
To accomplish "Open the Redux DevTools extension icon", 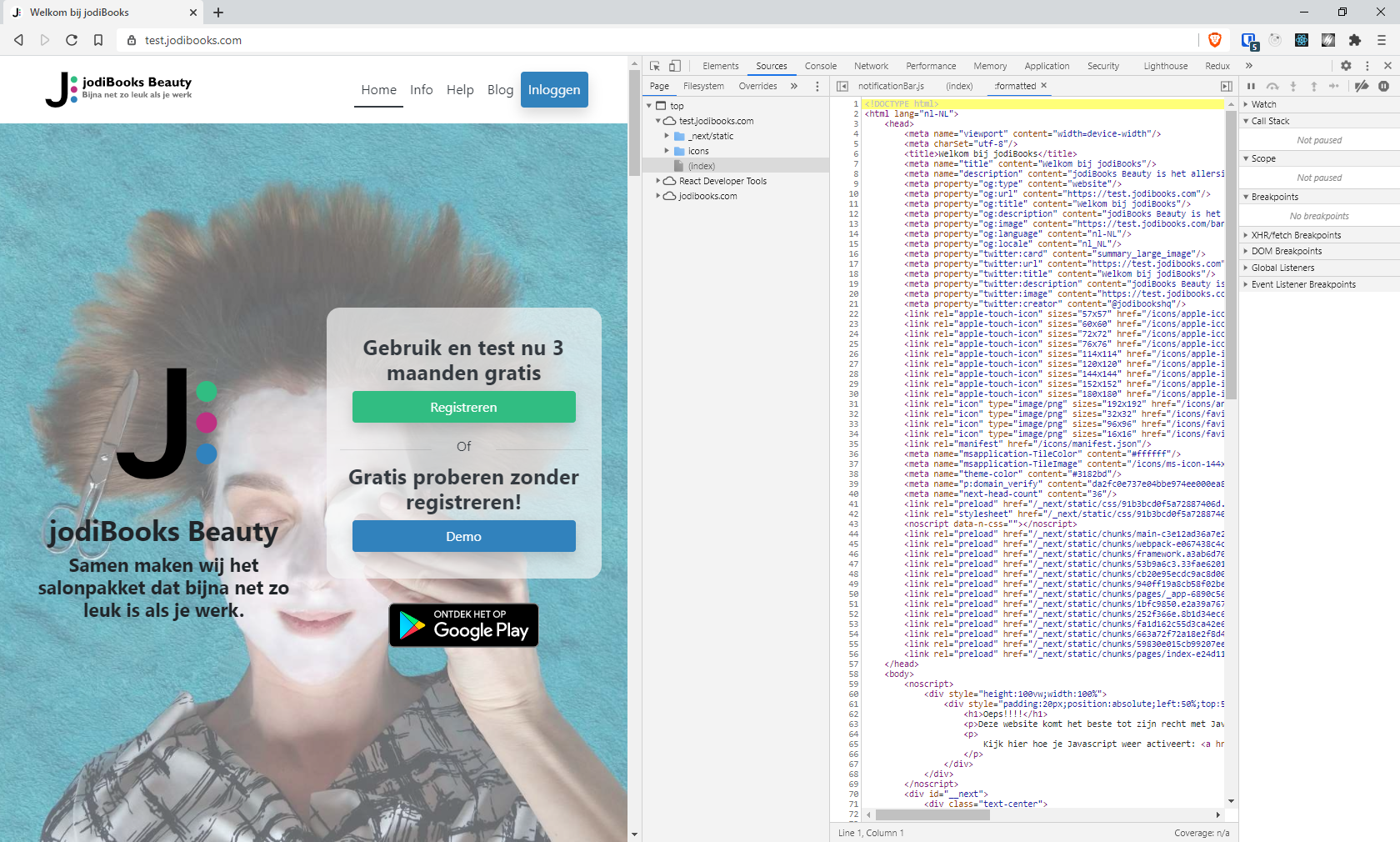I will pos(1275,40).
